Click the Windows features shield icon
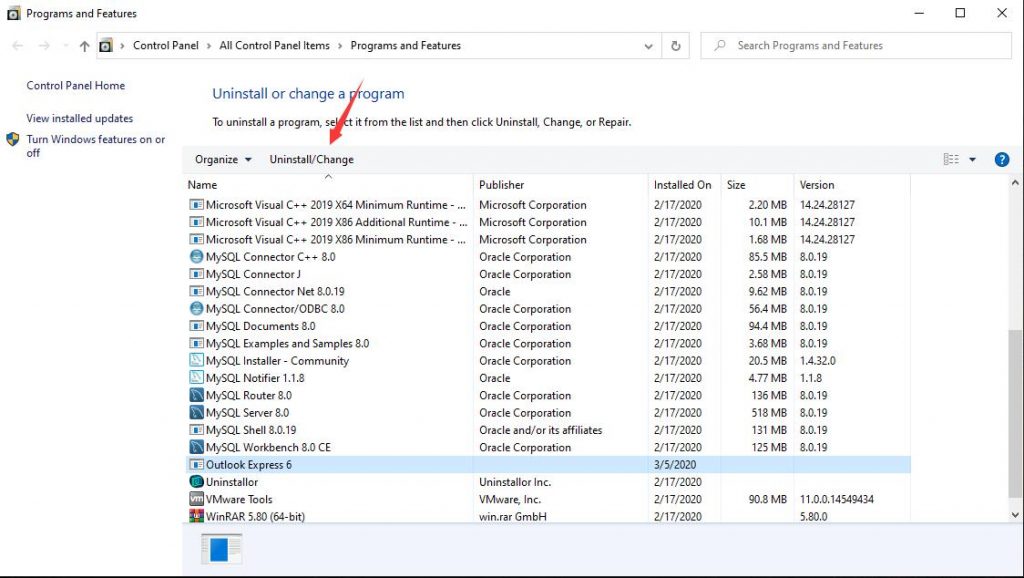 pos(12,139)
